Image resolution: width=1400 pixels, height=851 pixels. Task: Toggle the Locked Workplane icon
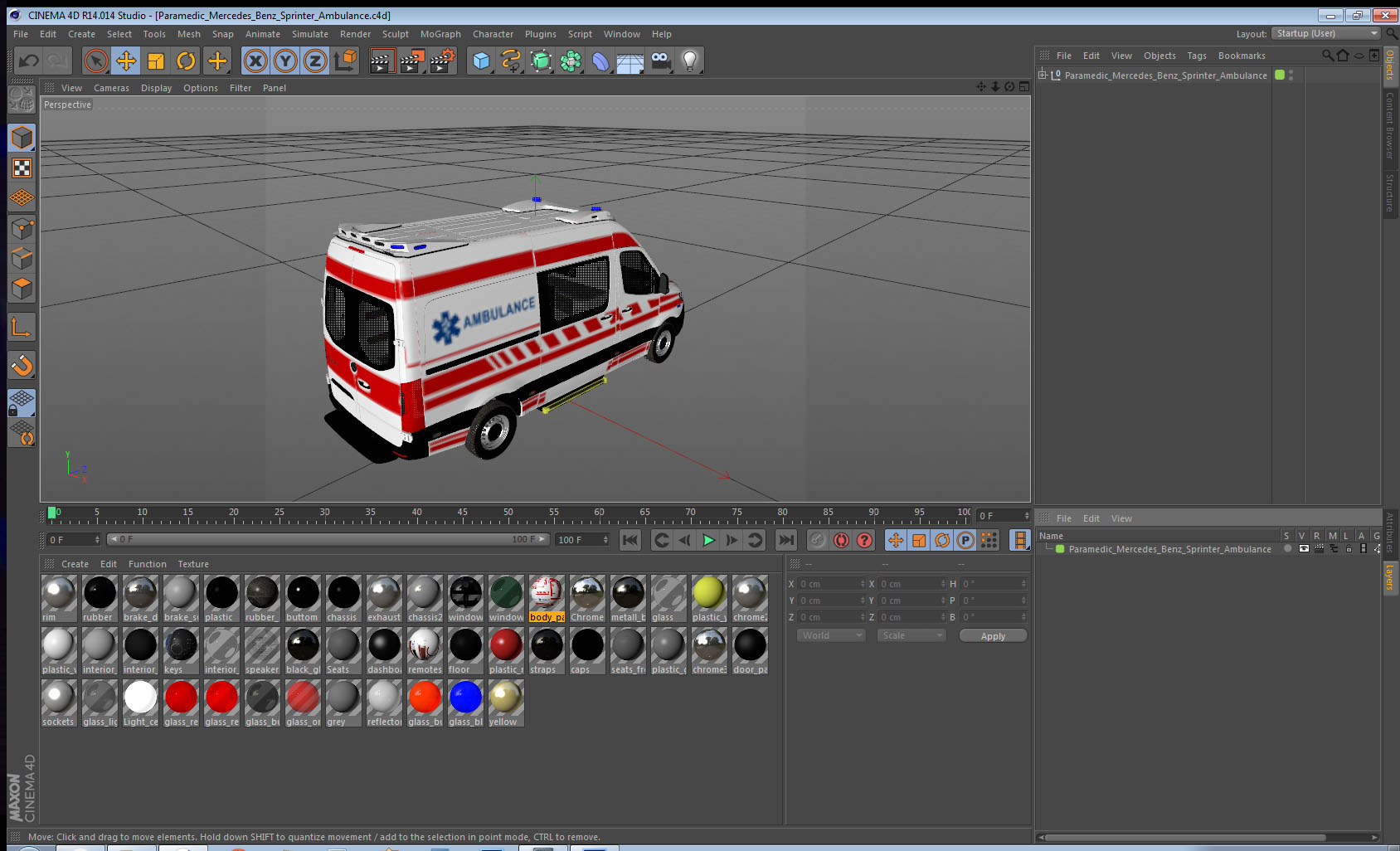point(22,403)
